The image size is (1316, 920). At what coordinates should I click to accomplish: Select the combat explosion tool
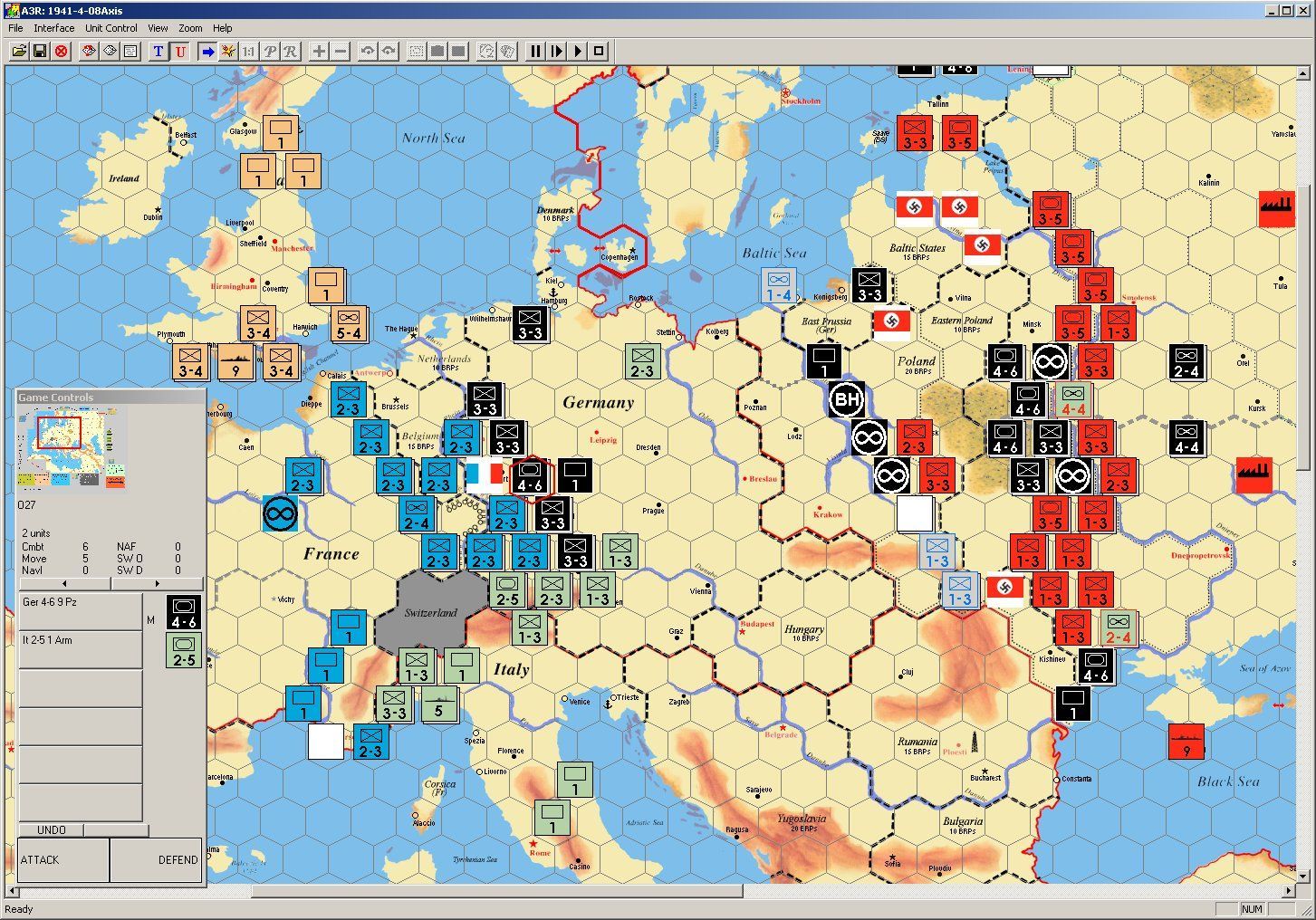click(x=228, y=52)
